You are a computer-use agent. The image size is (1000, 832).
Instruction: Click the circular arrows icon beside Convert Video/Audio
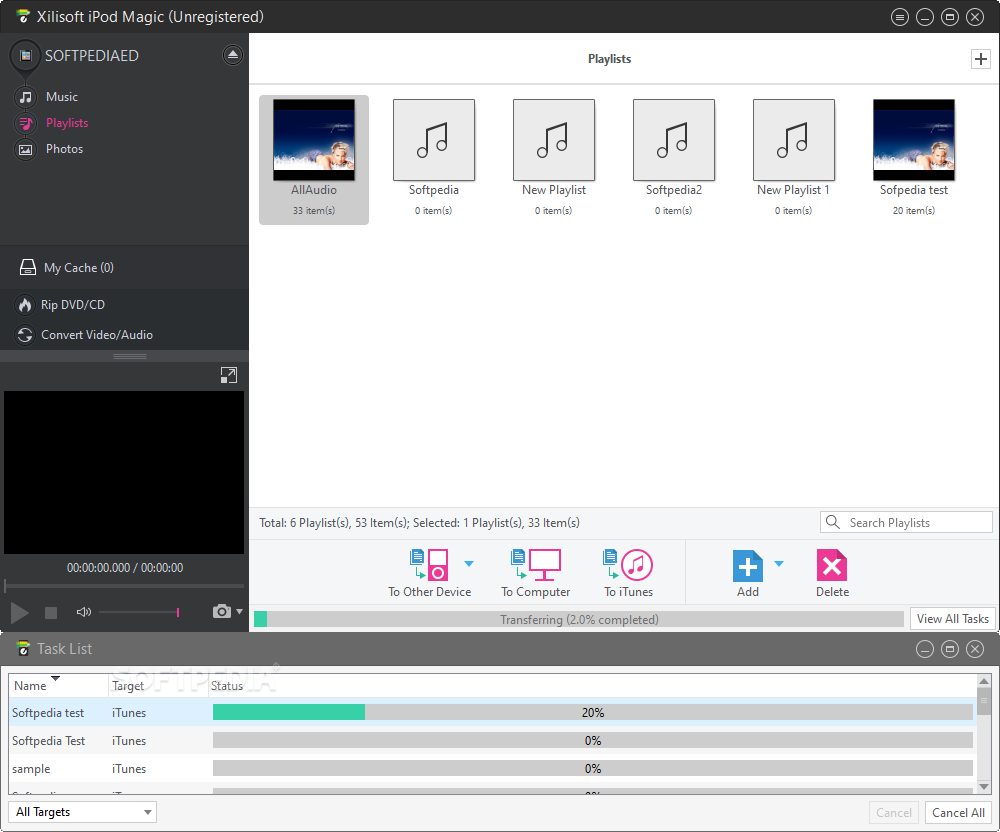(25, 335)
